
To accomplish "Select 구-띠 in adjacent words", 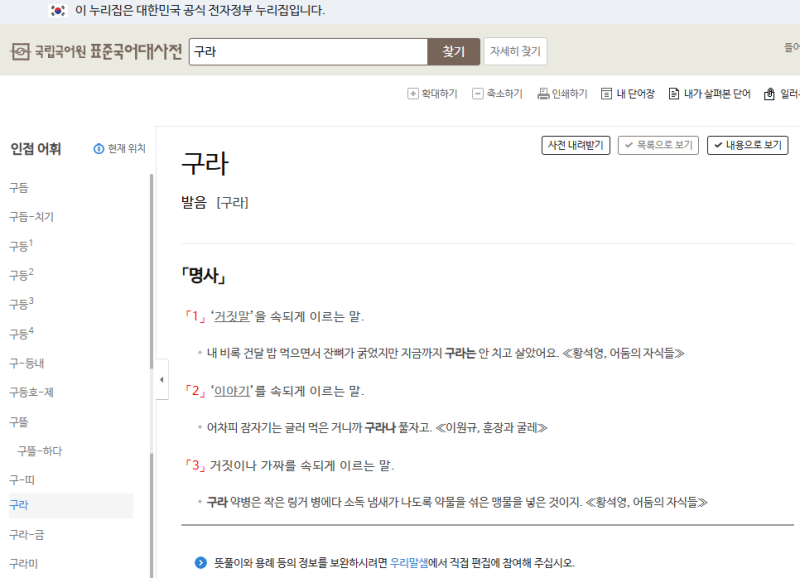I will pos(22,480).
